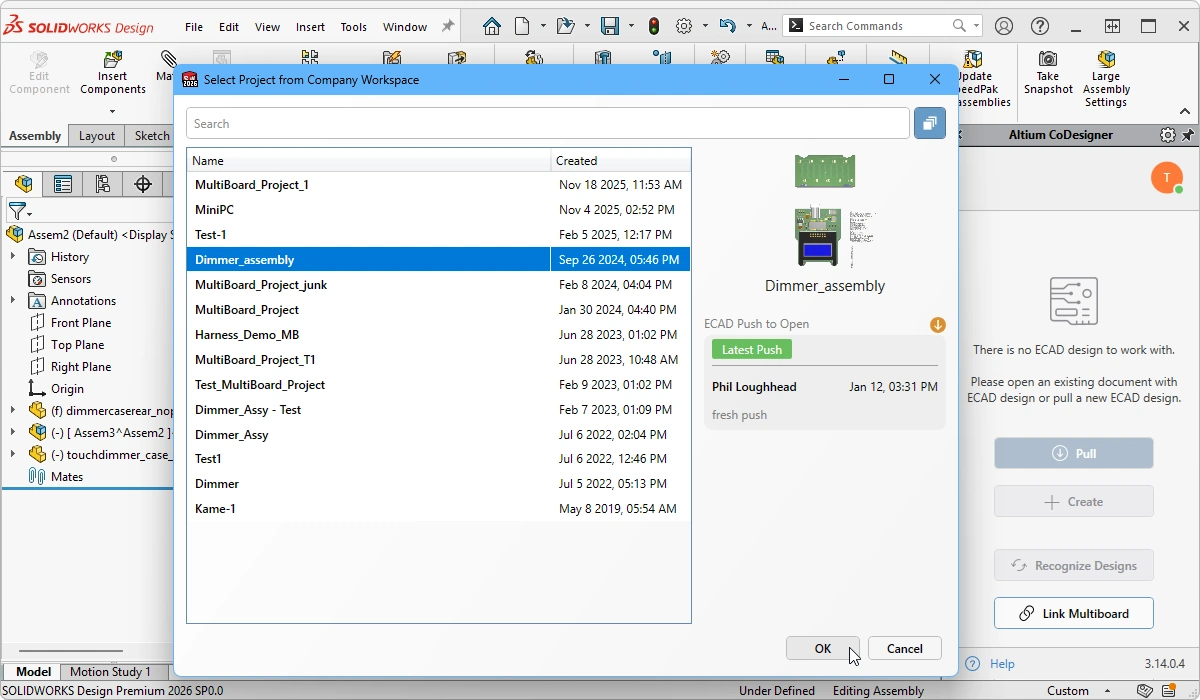
Task: Click the New document icon
Action: coord(524,26)
